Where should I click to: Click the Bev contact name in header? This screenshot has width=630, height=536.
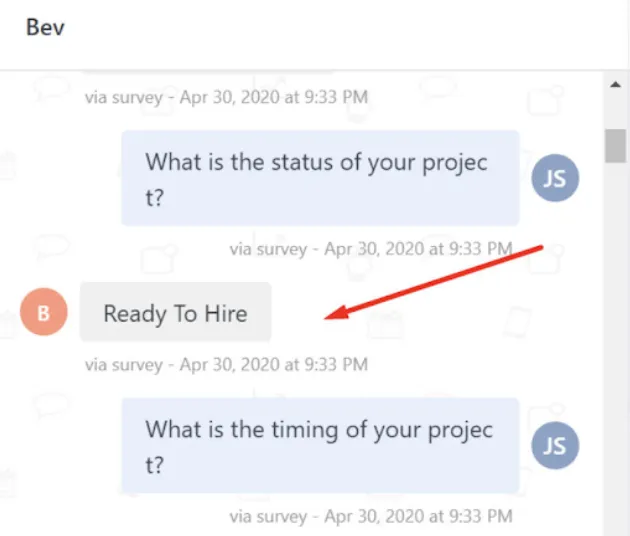45,27
